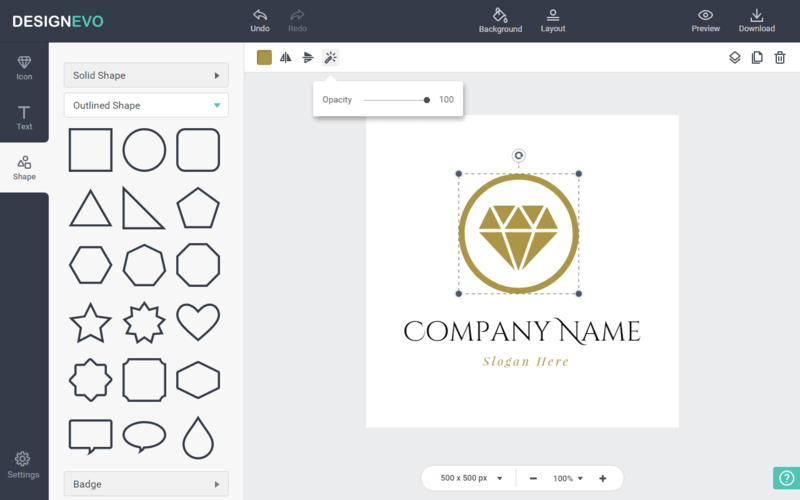800x500 pixels.
Task: Collapse the Outlined Shape section
Action: click(x=146, y=105)
